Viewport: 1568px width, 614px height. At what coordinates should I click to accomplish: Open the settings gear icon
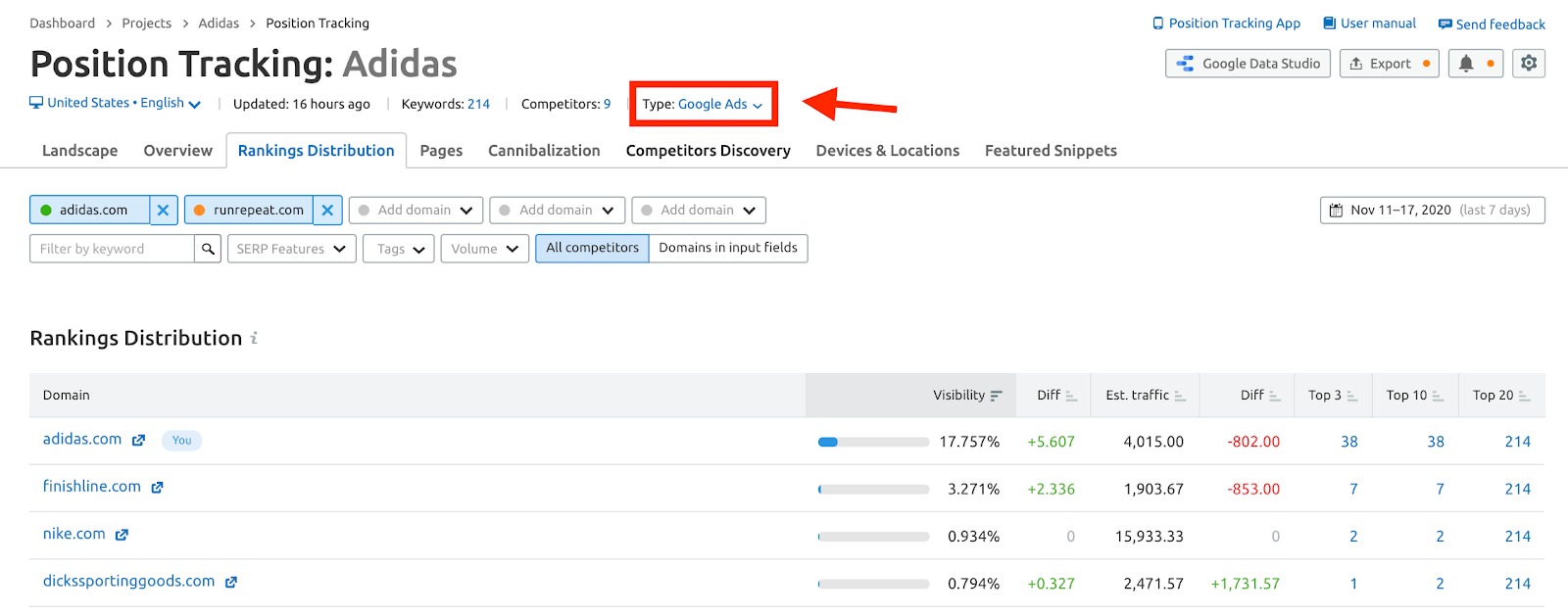click(1529, 64)
